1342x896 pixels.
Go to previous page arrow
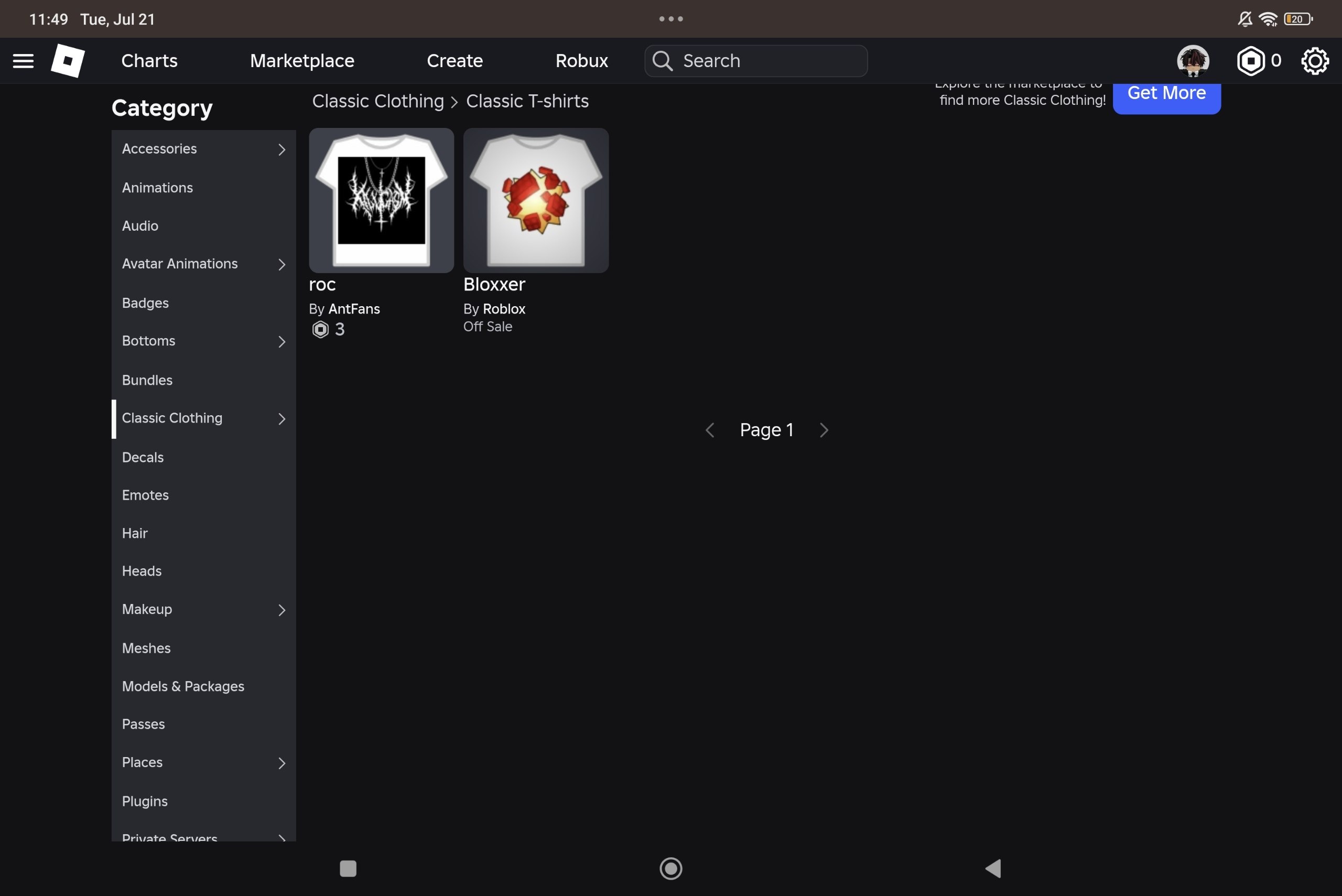click(710, 430)
